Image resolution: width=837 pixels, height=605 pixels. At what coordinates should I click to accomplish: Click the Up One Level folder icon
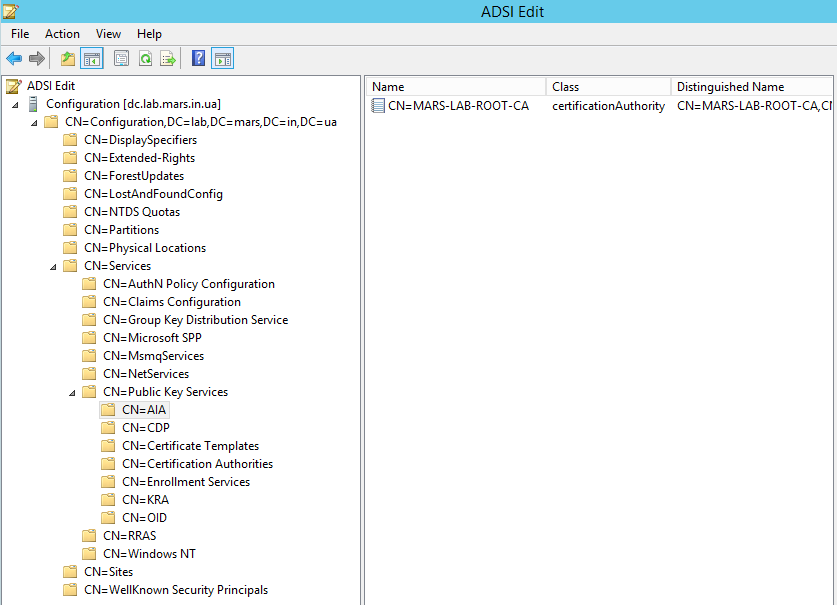point(68,59)
